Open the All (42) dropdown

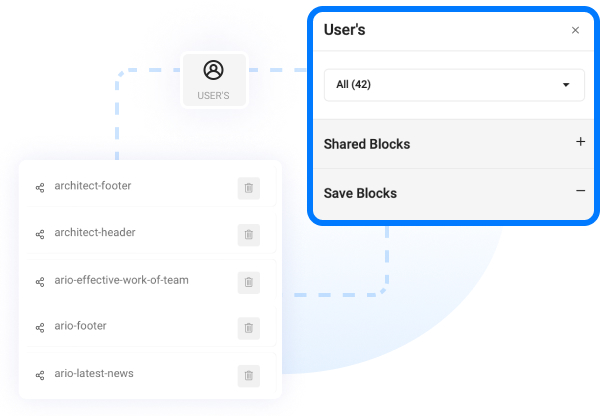[454, 85]
